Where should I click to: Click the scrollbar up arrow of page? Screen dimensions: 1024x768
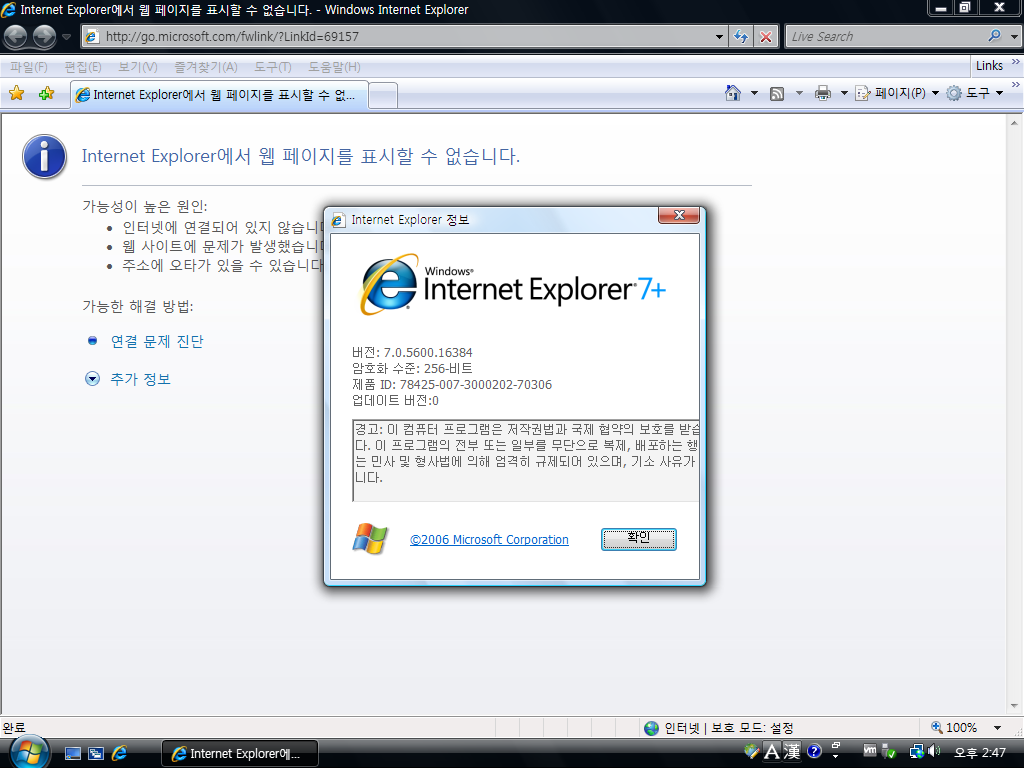[1014, 122]
